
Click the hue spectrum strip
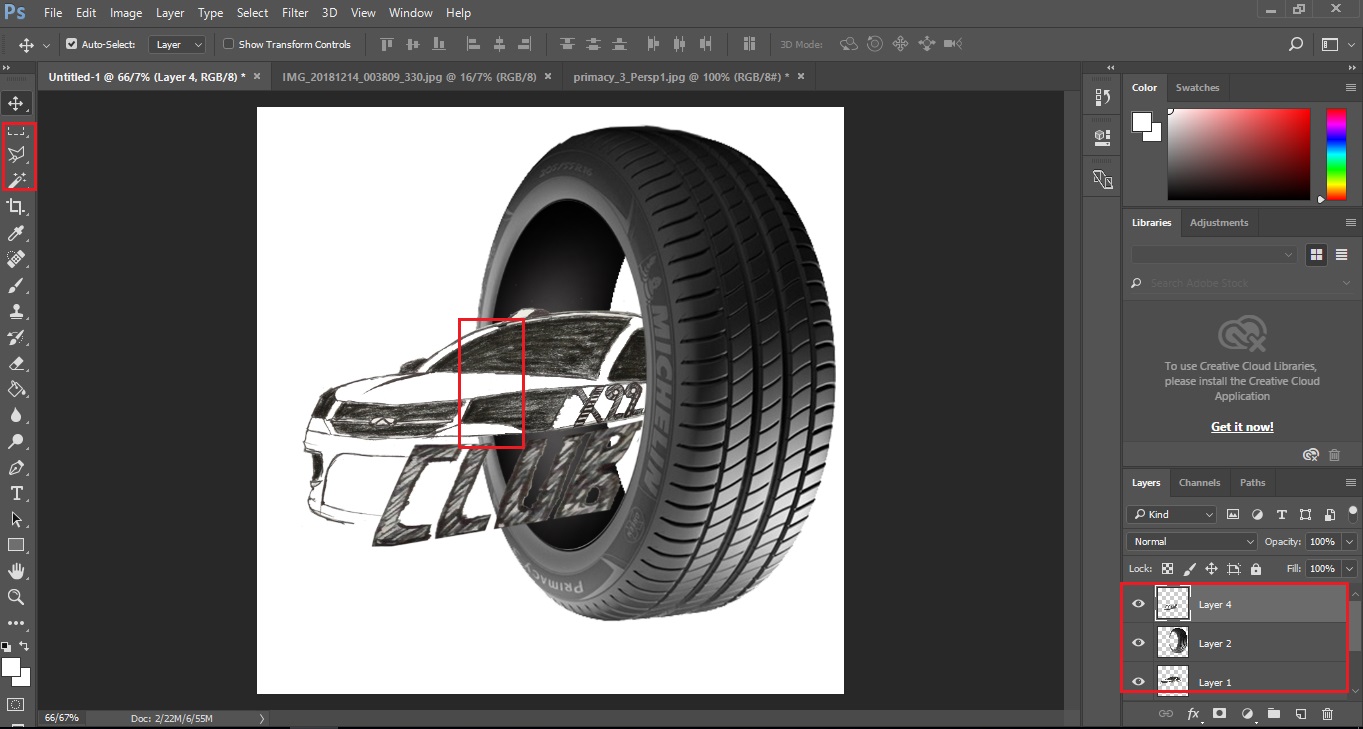tap(1336, 154)
